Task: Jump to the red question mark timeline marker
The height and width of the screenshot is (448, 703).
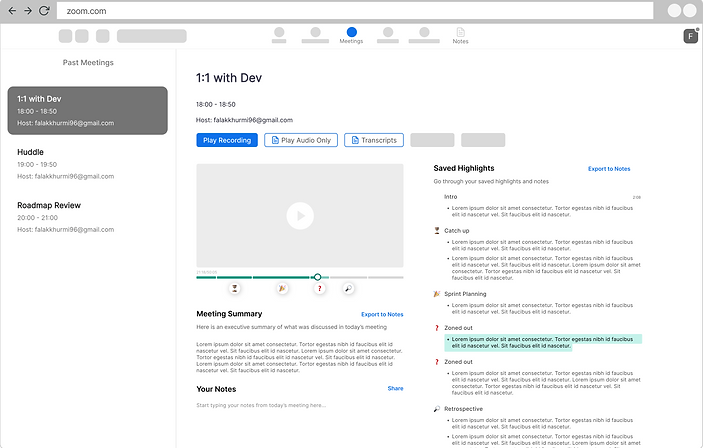Action: point(320,288)
